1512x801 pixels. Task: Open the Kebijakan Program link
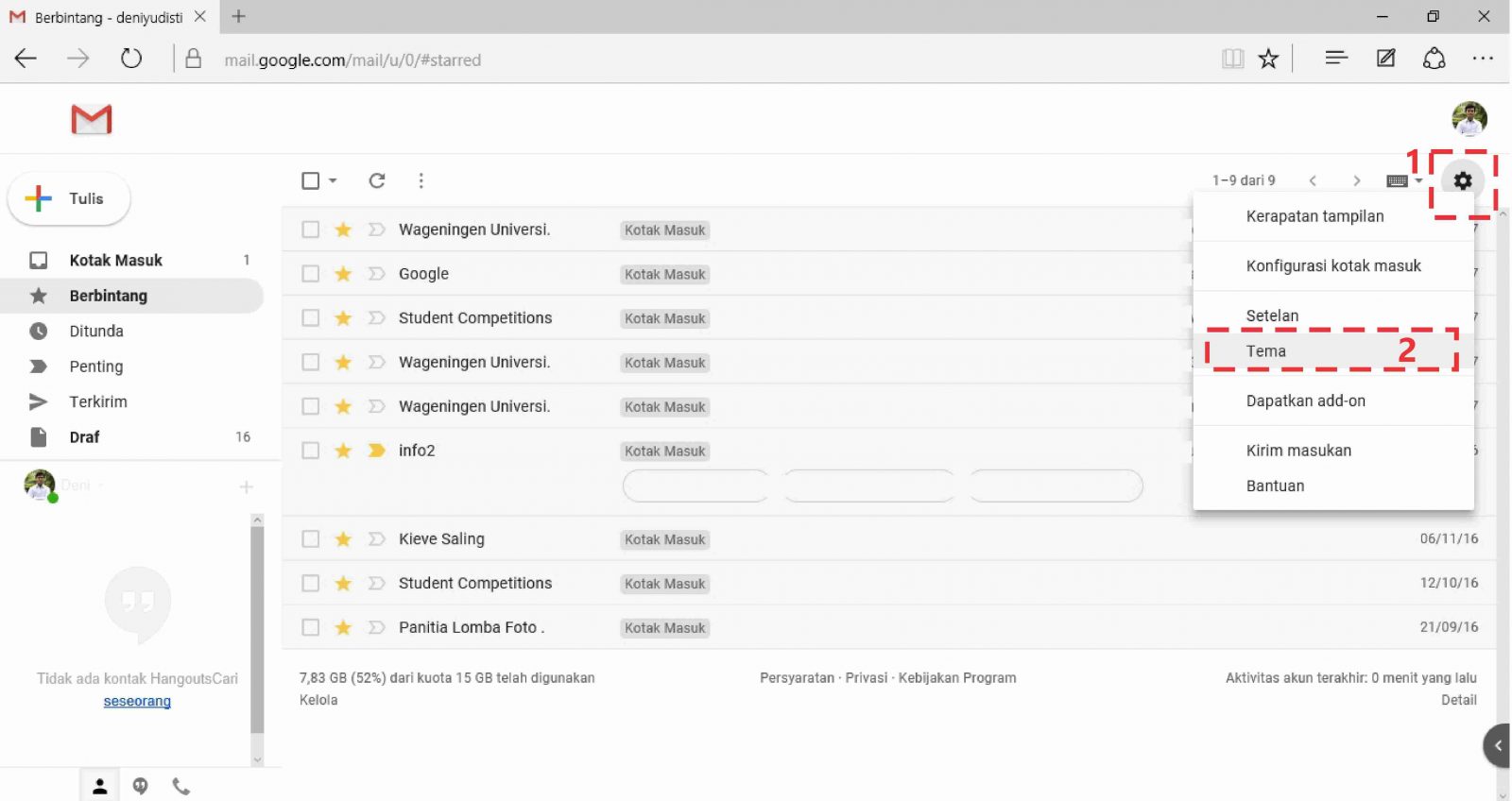click(957, 678)
